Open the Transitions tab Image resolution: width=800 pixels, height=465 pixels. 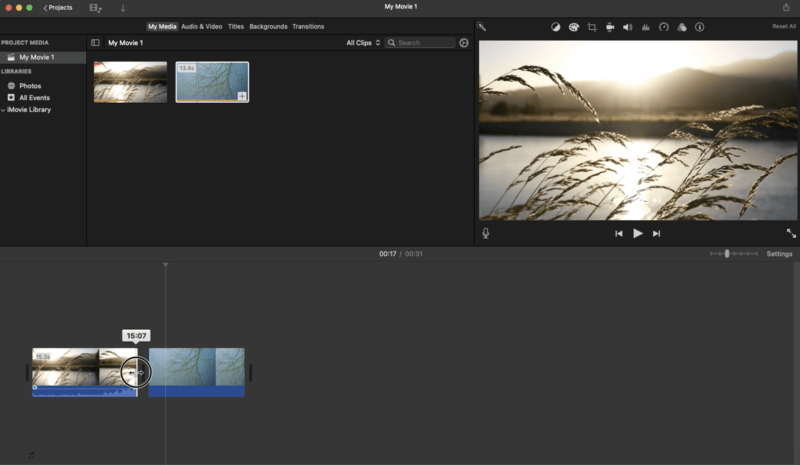click(308, 27)
